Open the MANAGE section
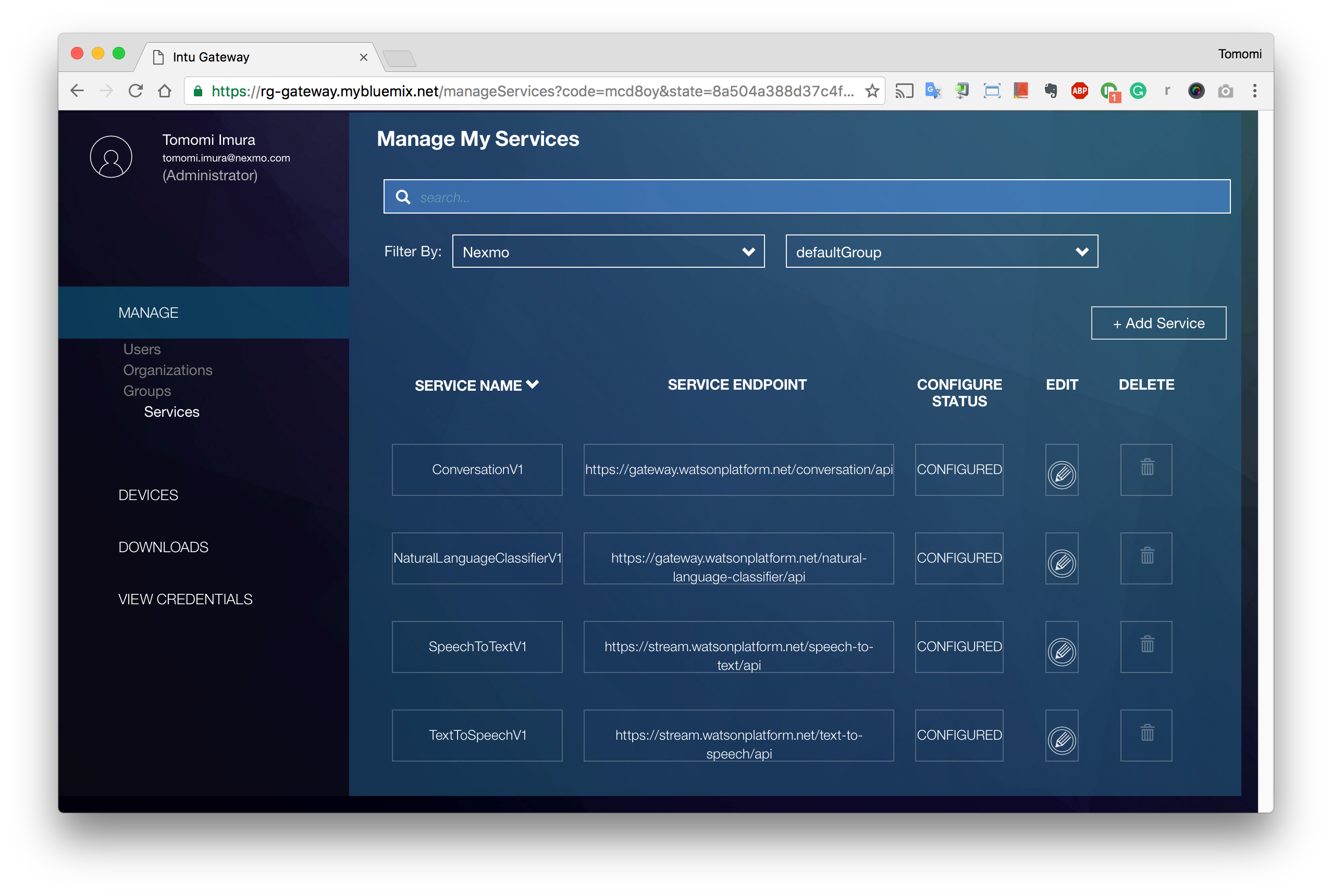This screenshot has height=896, width=1332. [x=148, y=313]
